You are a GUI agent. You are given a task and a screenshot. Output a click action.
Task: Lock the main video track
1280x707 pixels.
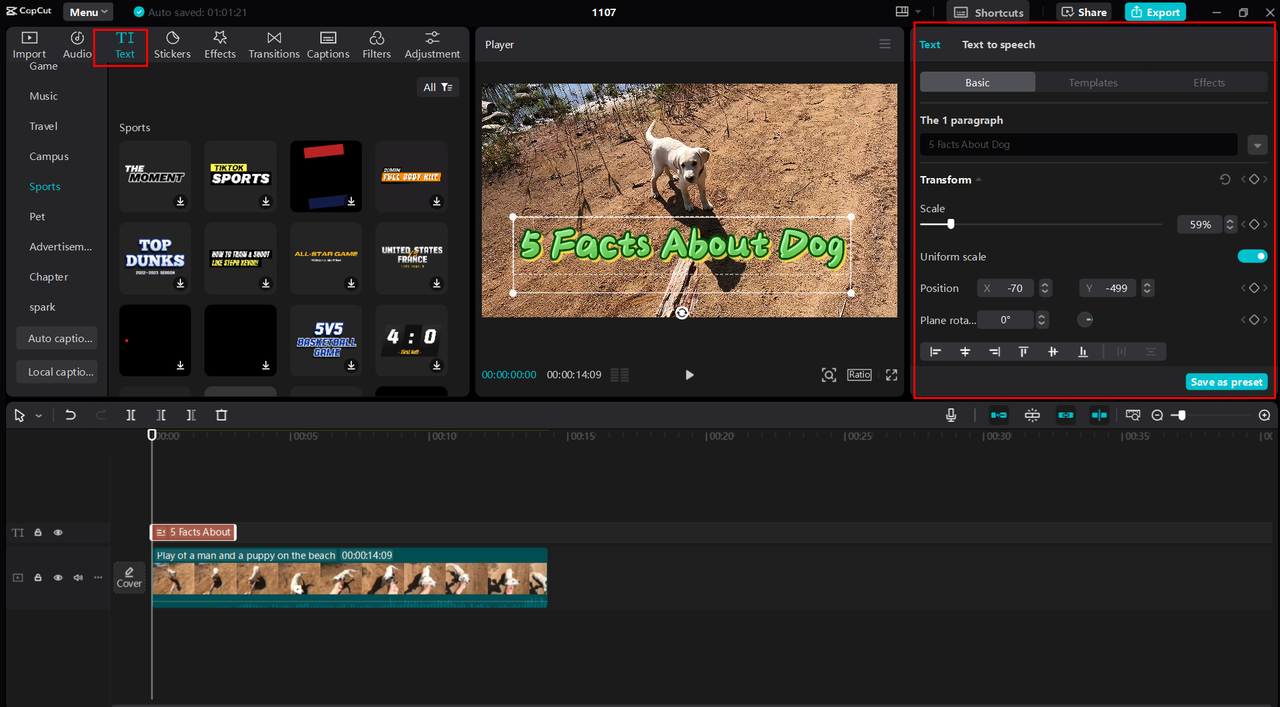click(38, 578)
